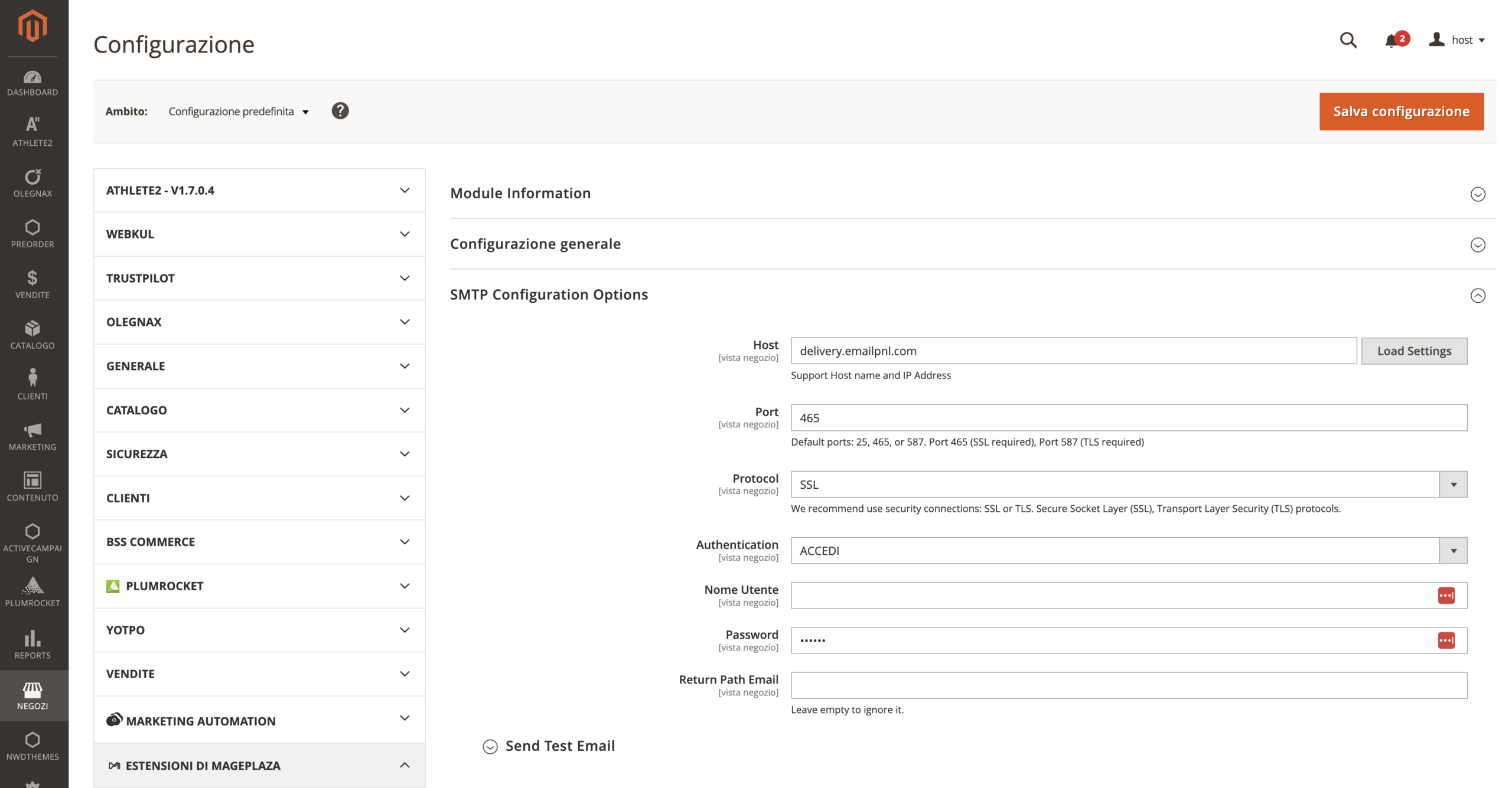Click the notifications bell icon

coord(1392,40)
